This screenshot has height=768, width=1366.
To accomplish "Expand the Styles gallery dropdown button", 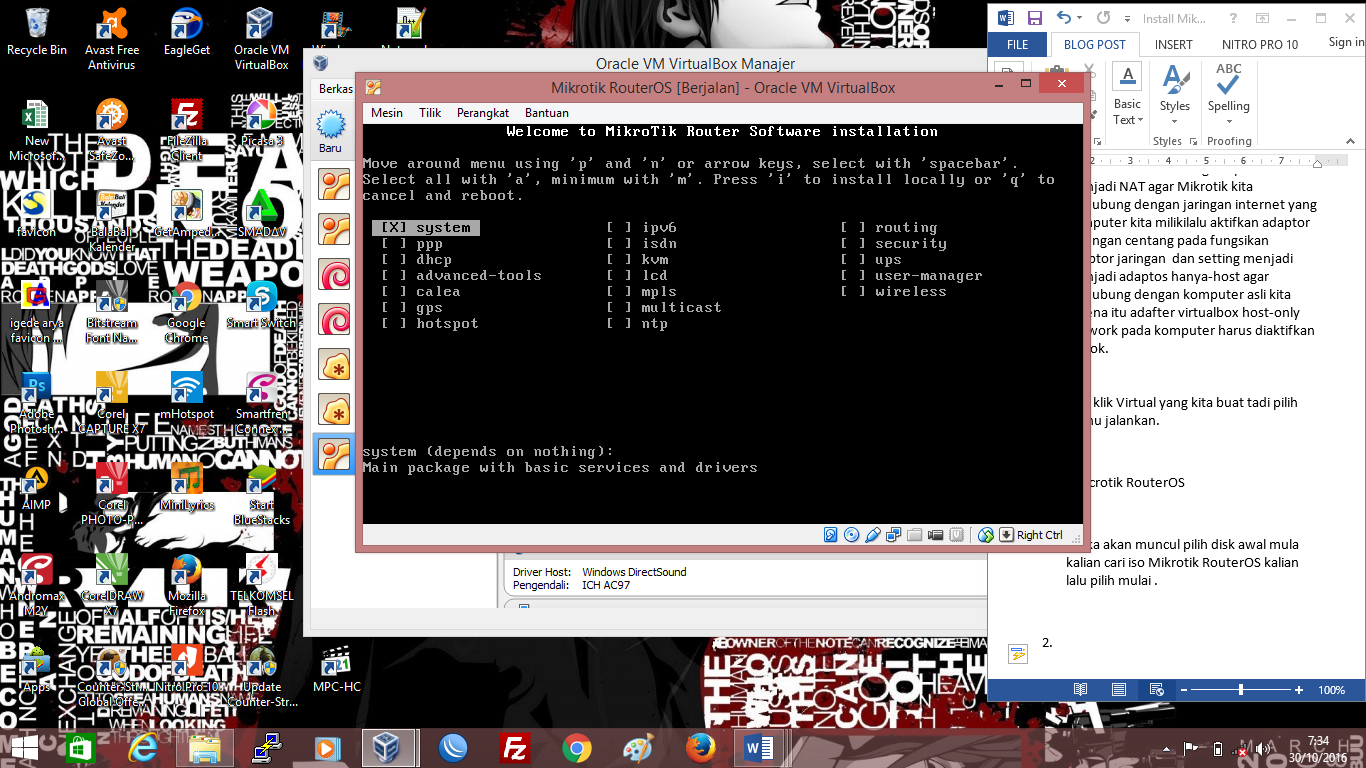I will (x=1174, y=120).
